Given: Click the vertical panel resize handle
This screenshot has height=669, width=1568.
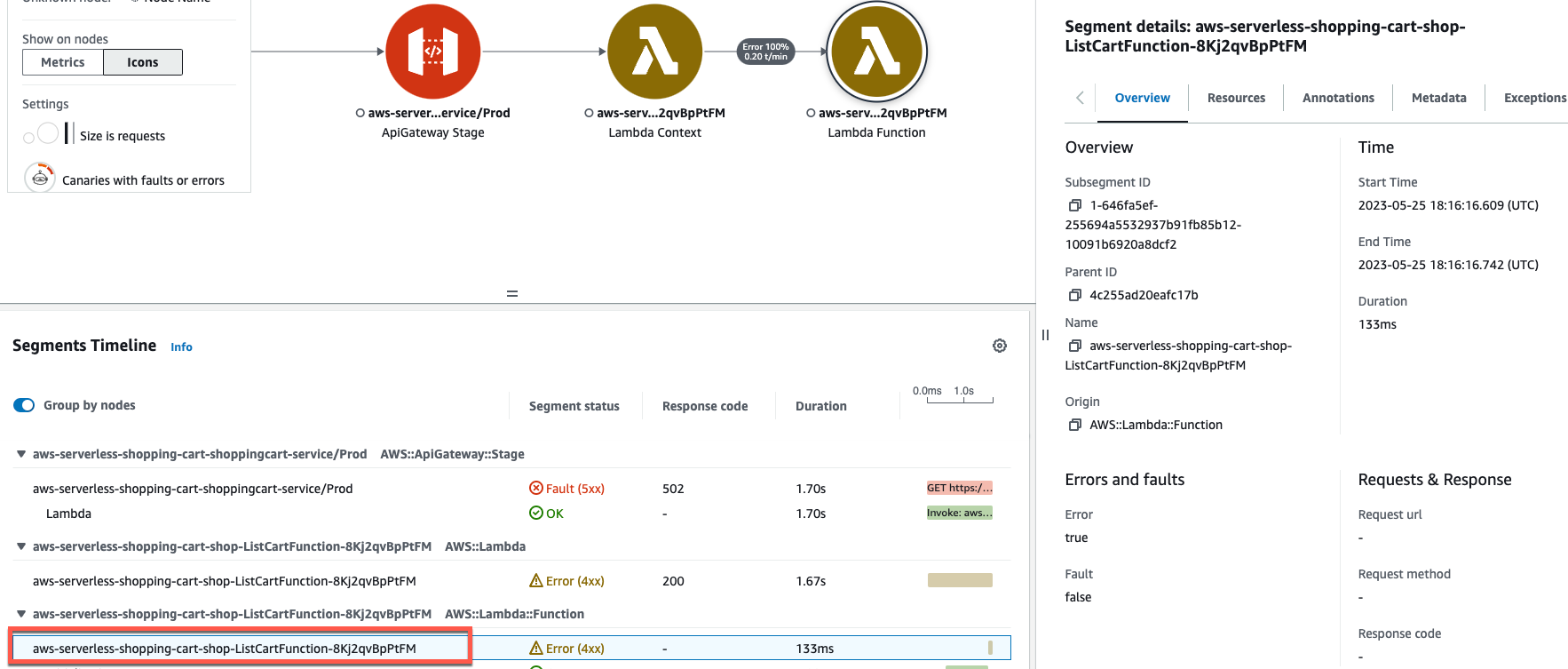Looking at the screenshot, I should [x=1045, y=335].
